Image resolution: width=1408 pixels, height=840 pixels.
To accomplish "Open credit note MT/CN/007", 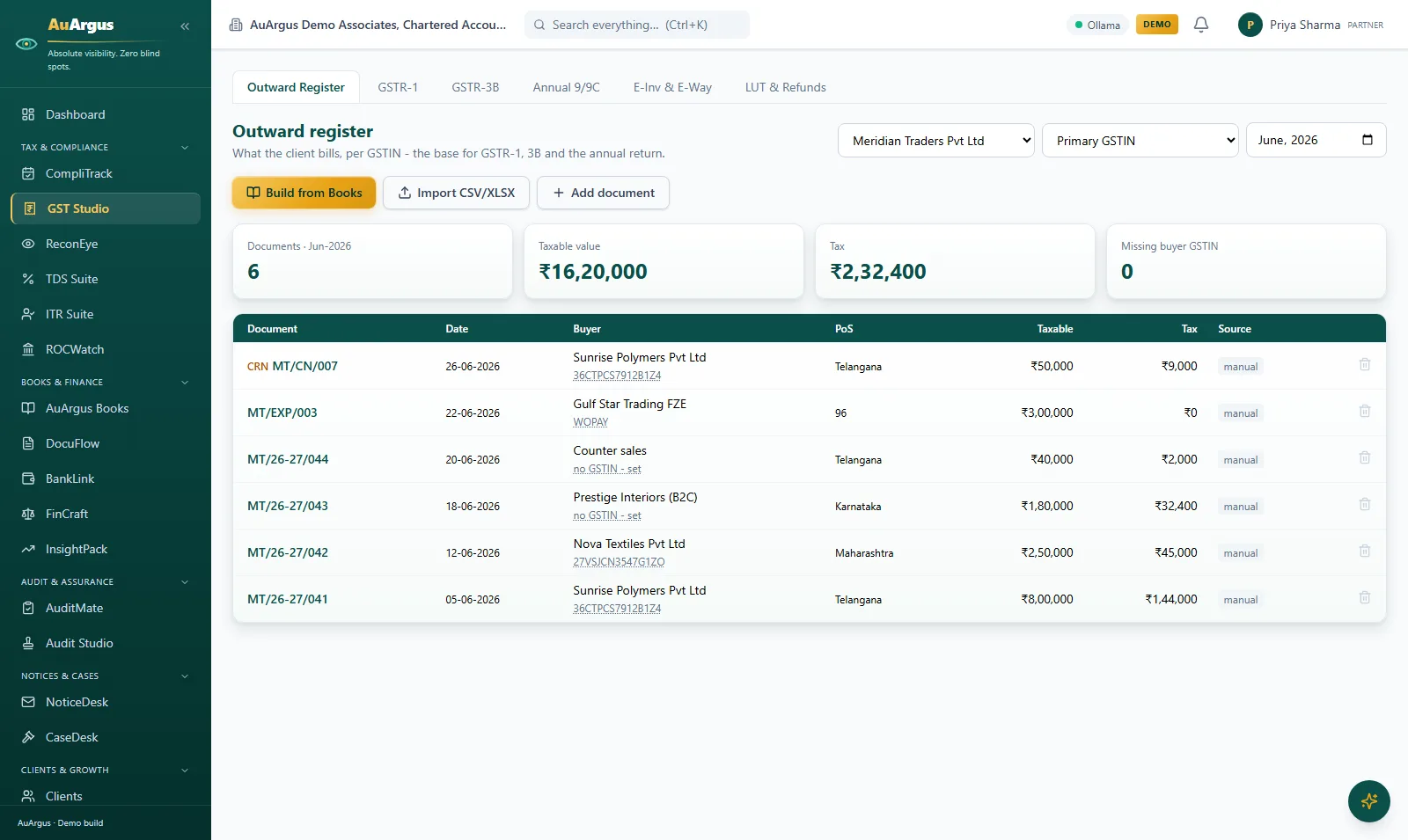I will [x=304, y=366].
